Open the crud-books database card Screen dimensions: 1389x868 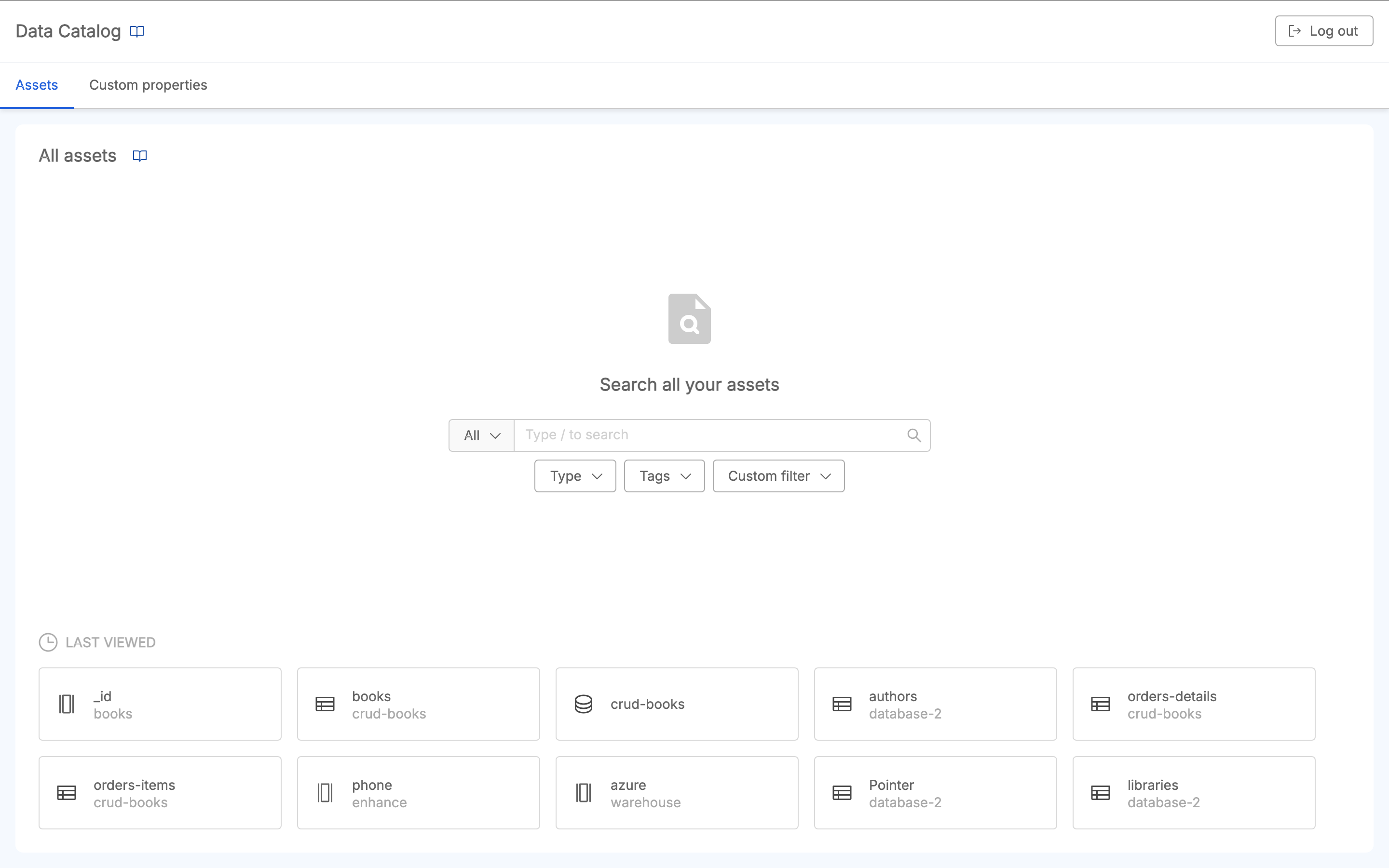[677, 704]
